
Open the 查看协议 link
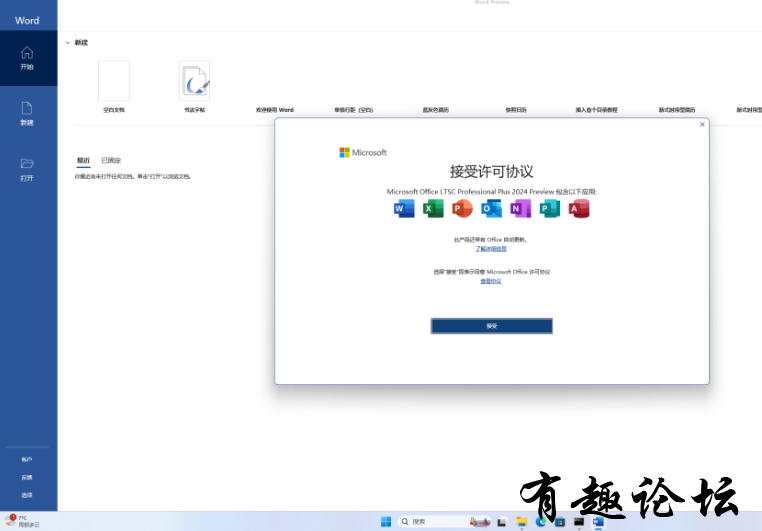pos(491,281)
